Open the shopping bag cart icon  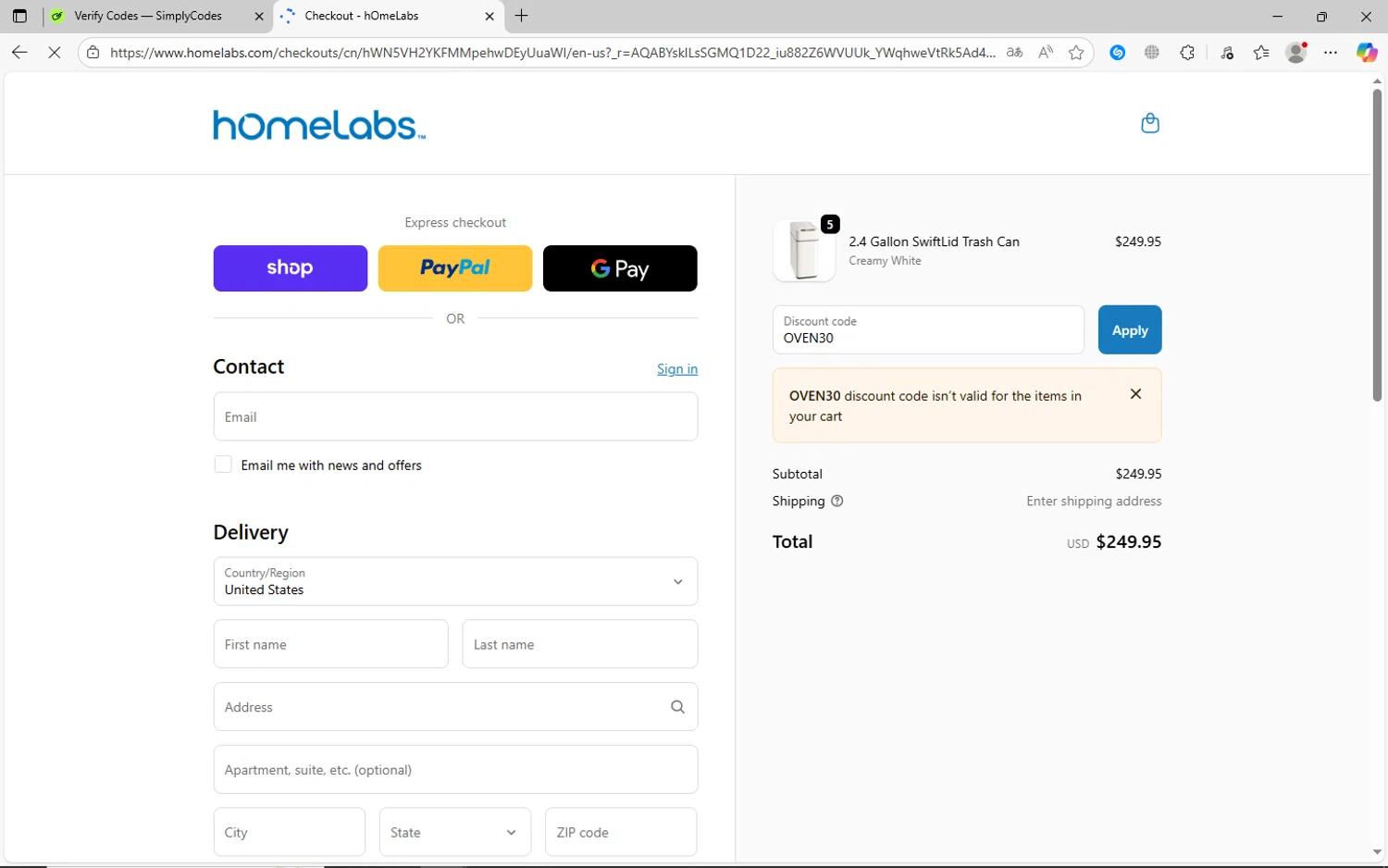pyautogui.click(x=1150, y=123)
